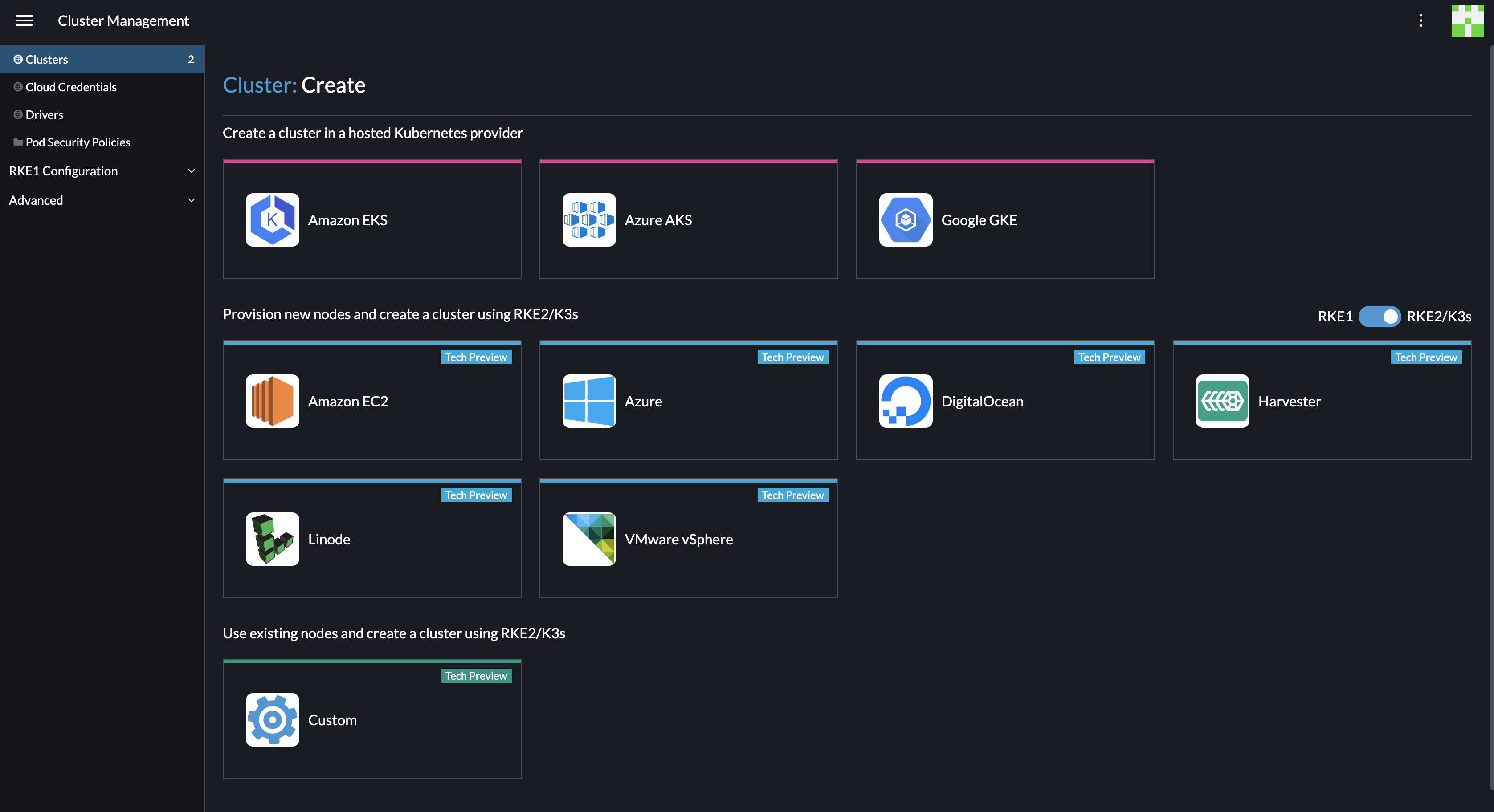The image size is (1494, 812).
Task: Open the hamburger navigation menu
Action: click(x=24, y=21)
